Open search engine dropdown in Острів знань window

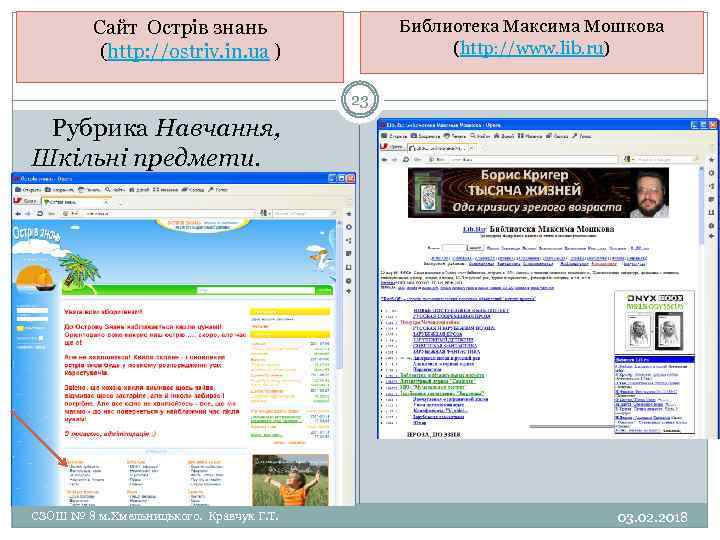(264, 213)
